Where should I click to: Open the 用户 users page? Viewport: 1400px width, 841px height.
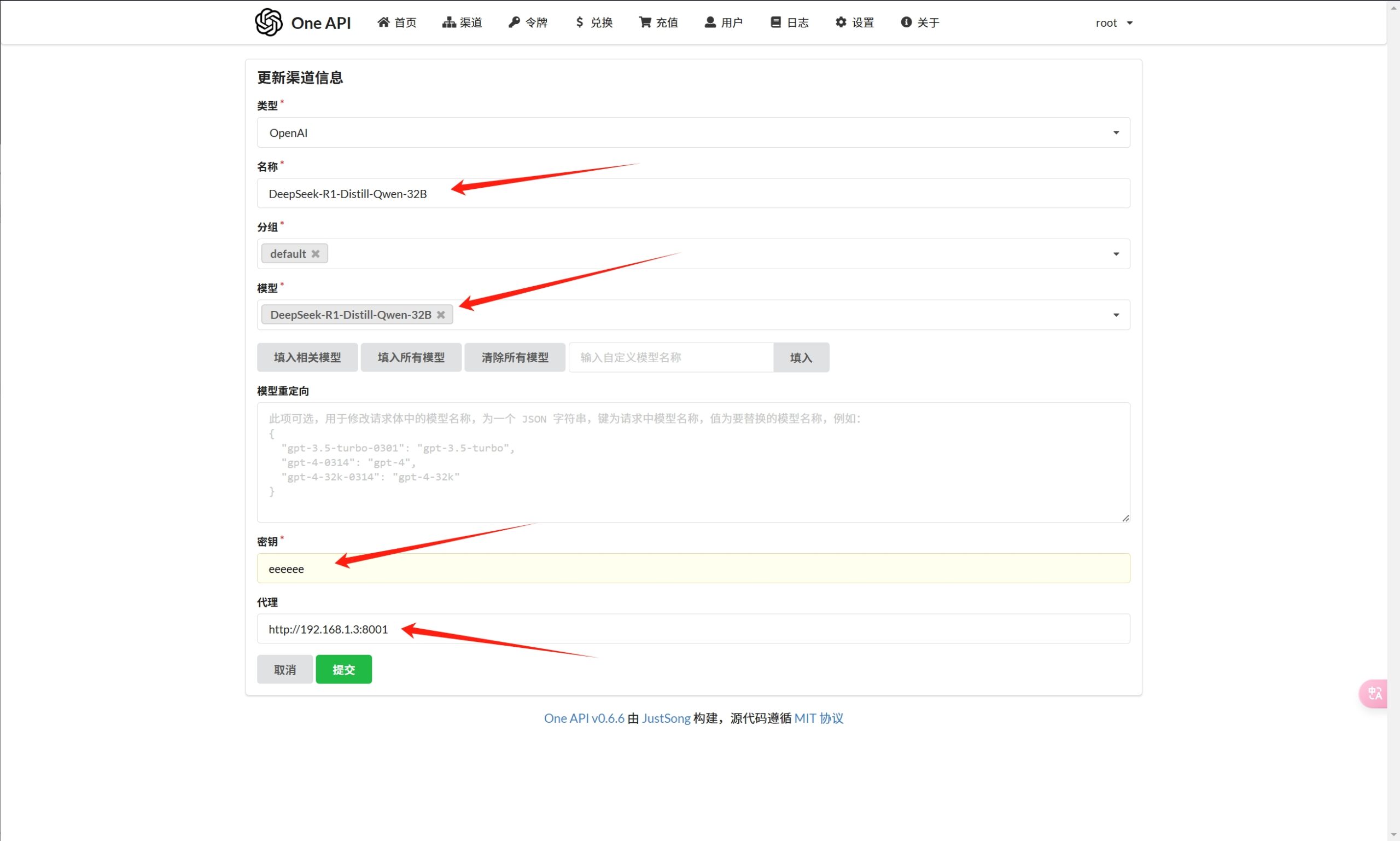724,22
